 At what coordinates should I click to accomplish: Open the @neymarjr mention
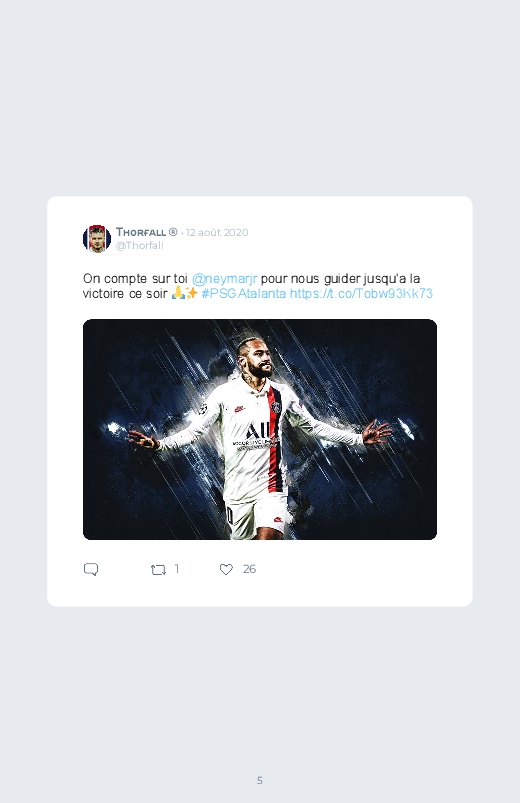pos(224,279)
